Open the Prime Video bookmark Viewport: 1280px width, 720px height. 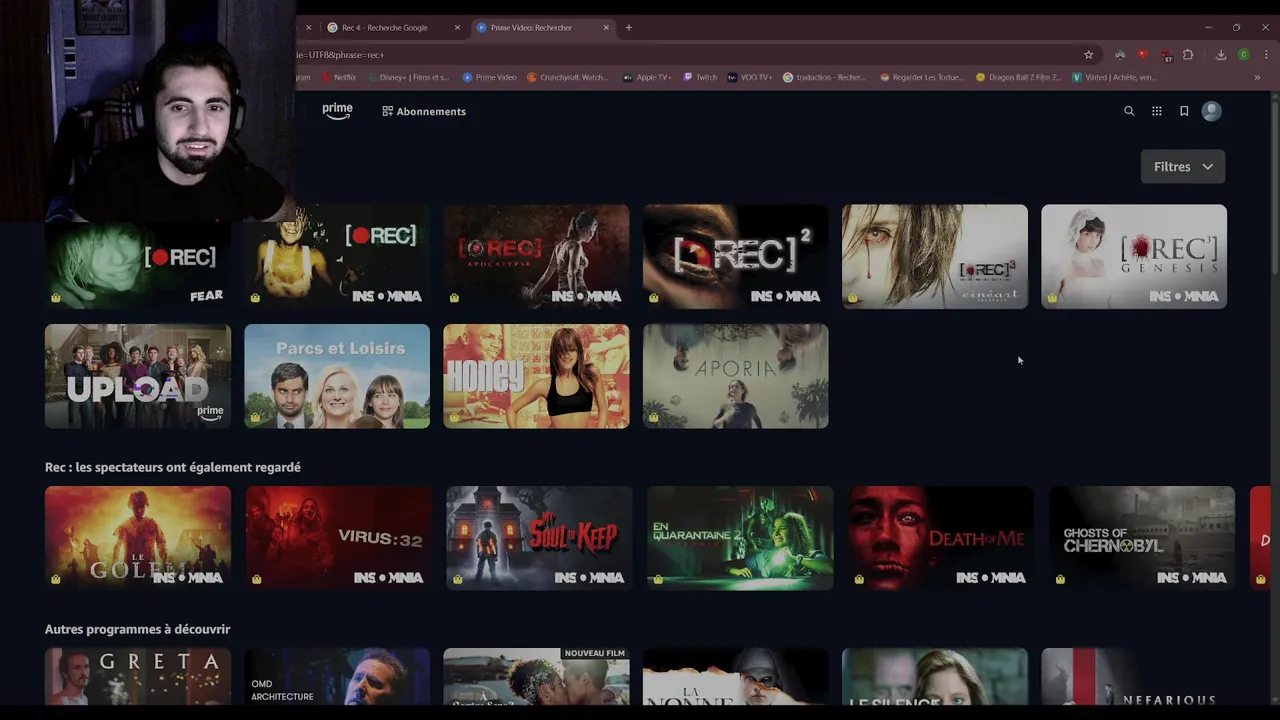pyautogui.click(x=490, y=77)
